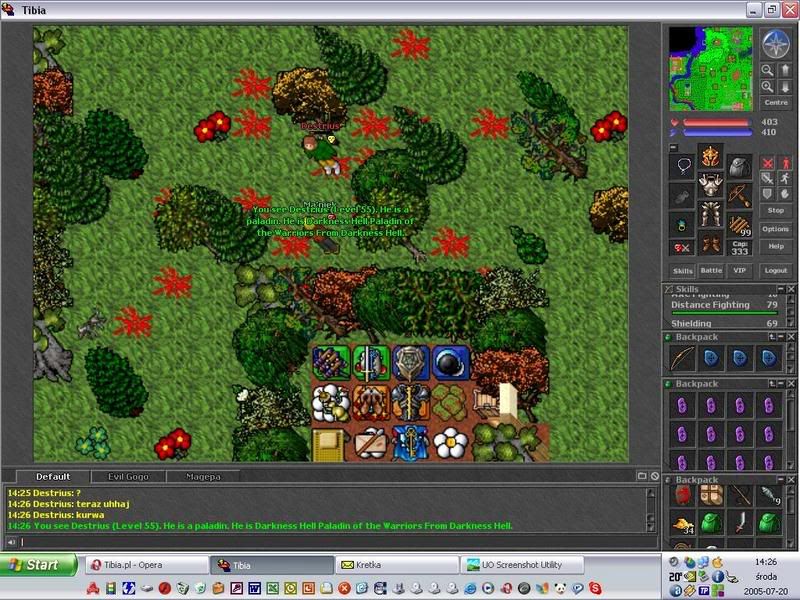Switch to Tibia.pl - Opera in taskbar
Screen dimensions: 800x600
pyautogui.click(x=146, y=565)
